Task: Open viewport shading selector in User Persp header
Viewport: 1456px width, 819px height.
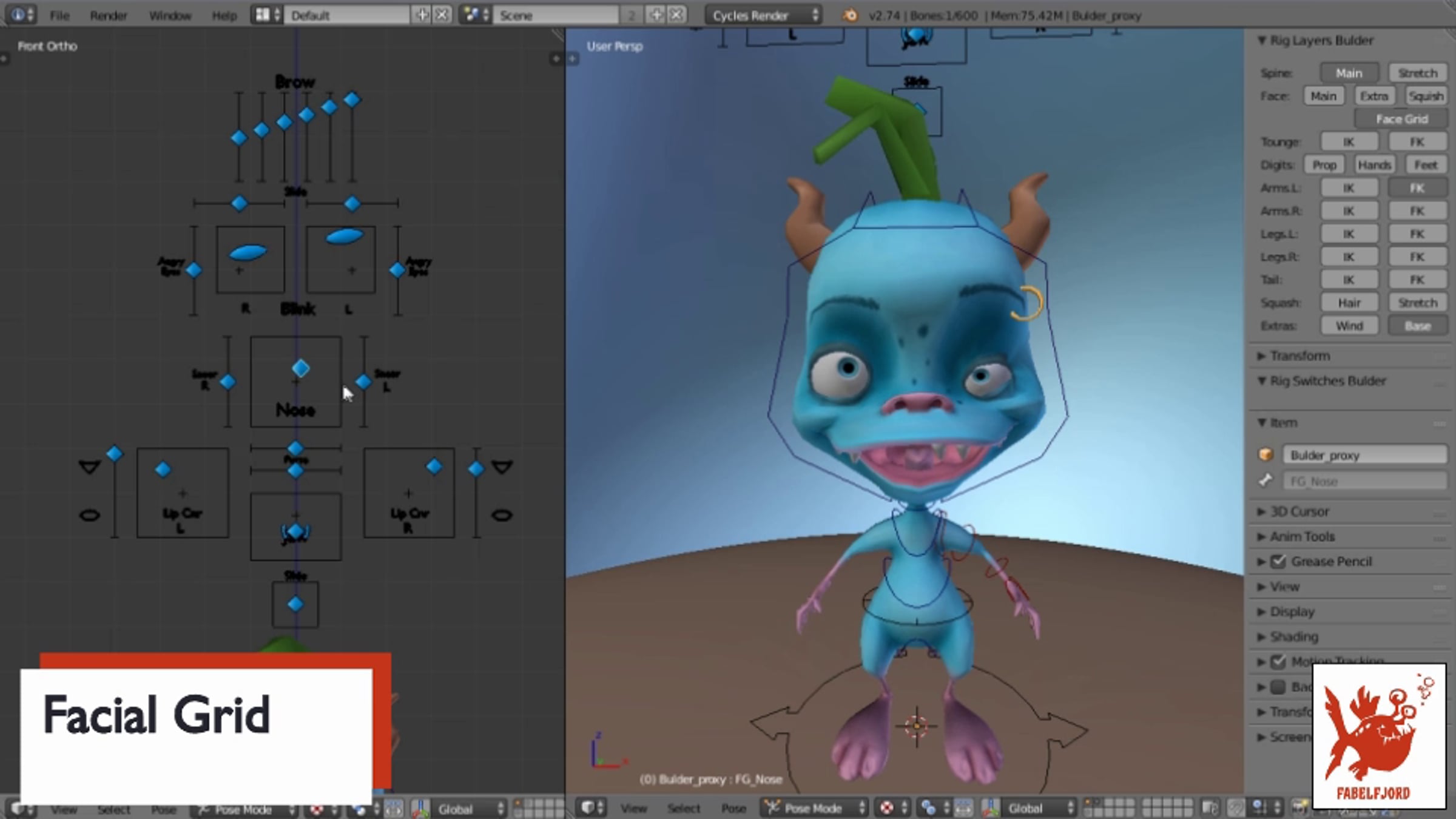Action: pos(892,807)
